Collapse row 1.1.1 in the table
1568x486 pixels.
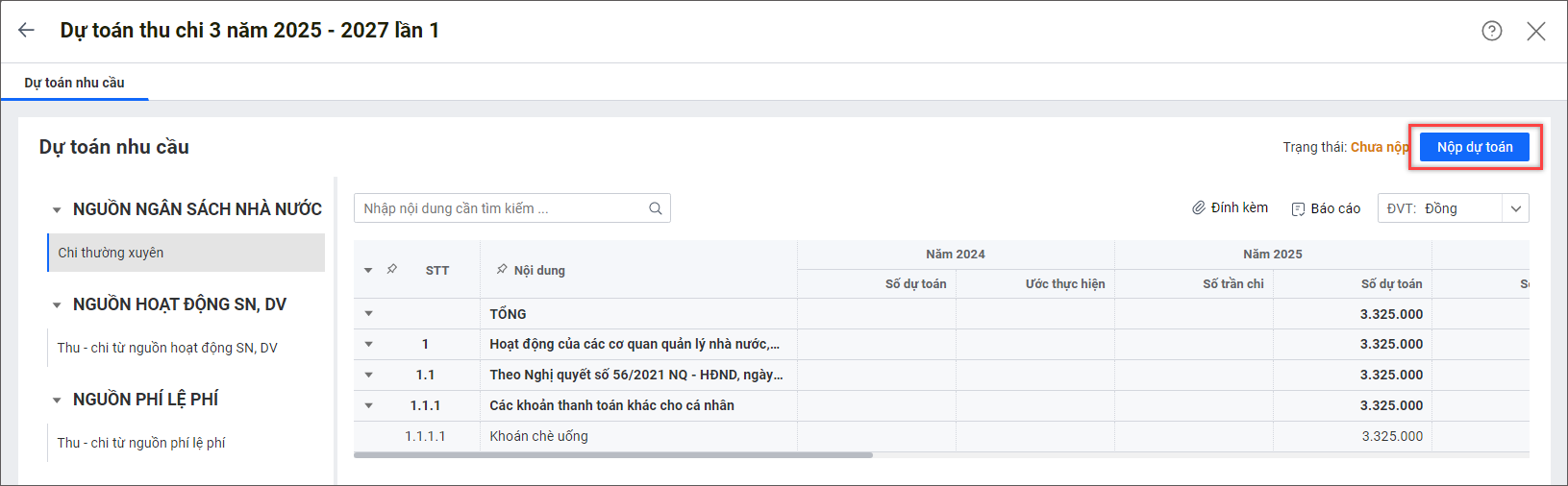[x=368, y=405]
